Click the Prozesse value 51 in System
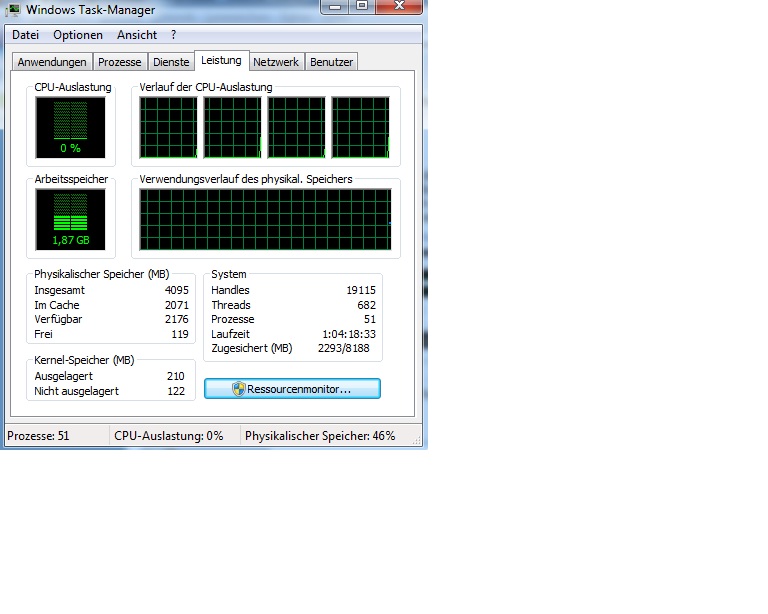The height and width of the screenshot is (614, 768). tap(370, 319)
